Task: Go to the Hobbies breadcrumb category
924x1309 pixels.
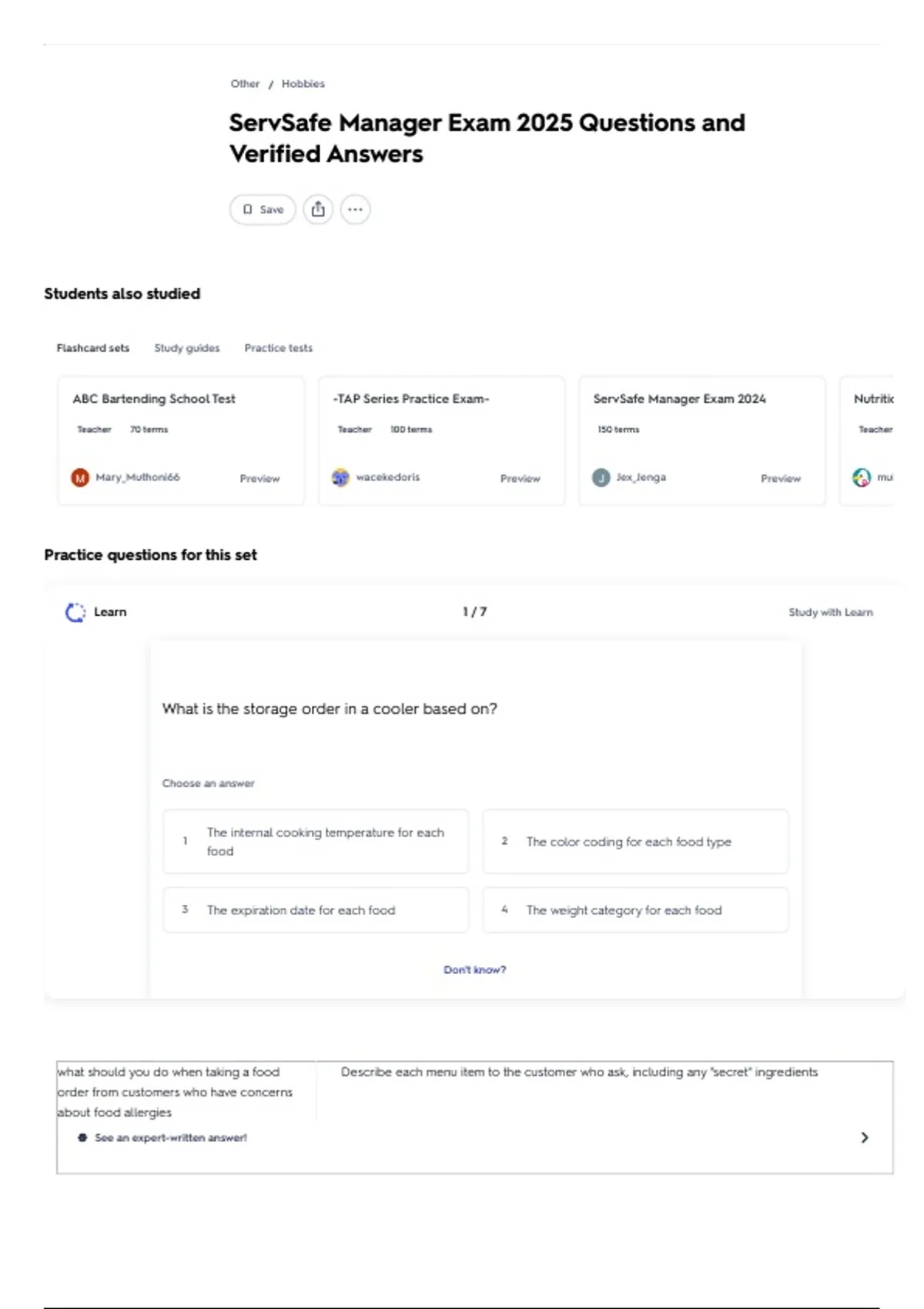Action: 303,83
